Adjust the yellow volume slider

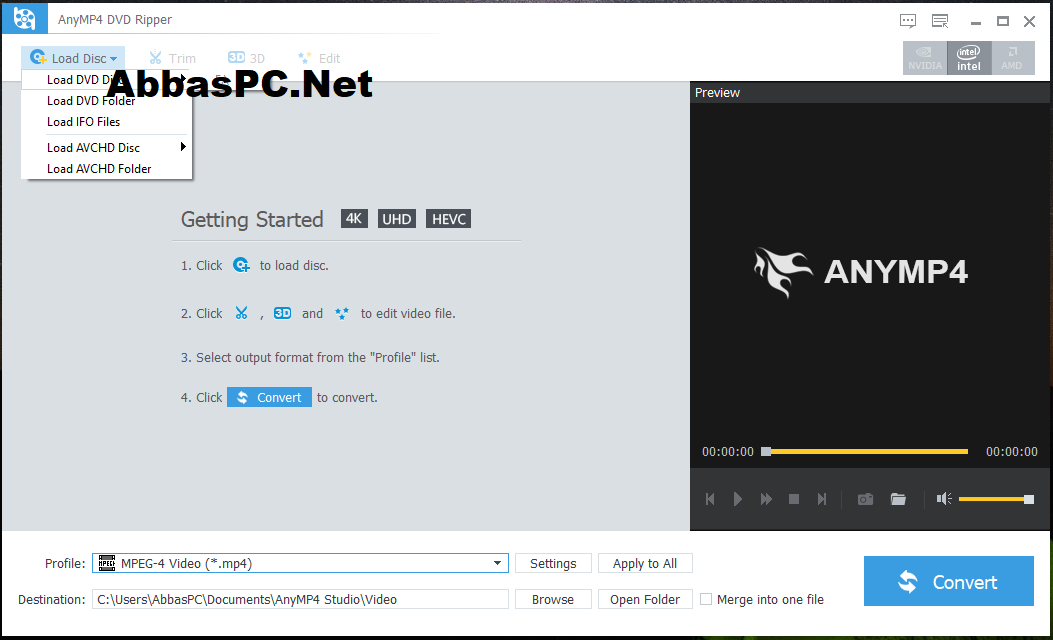(x=996, y=499)
